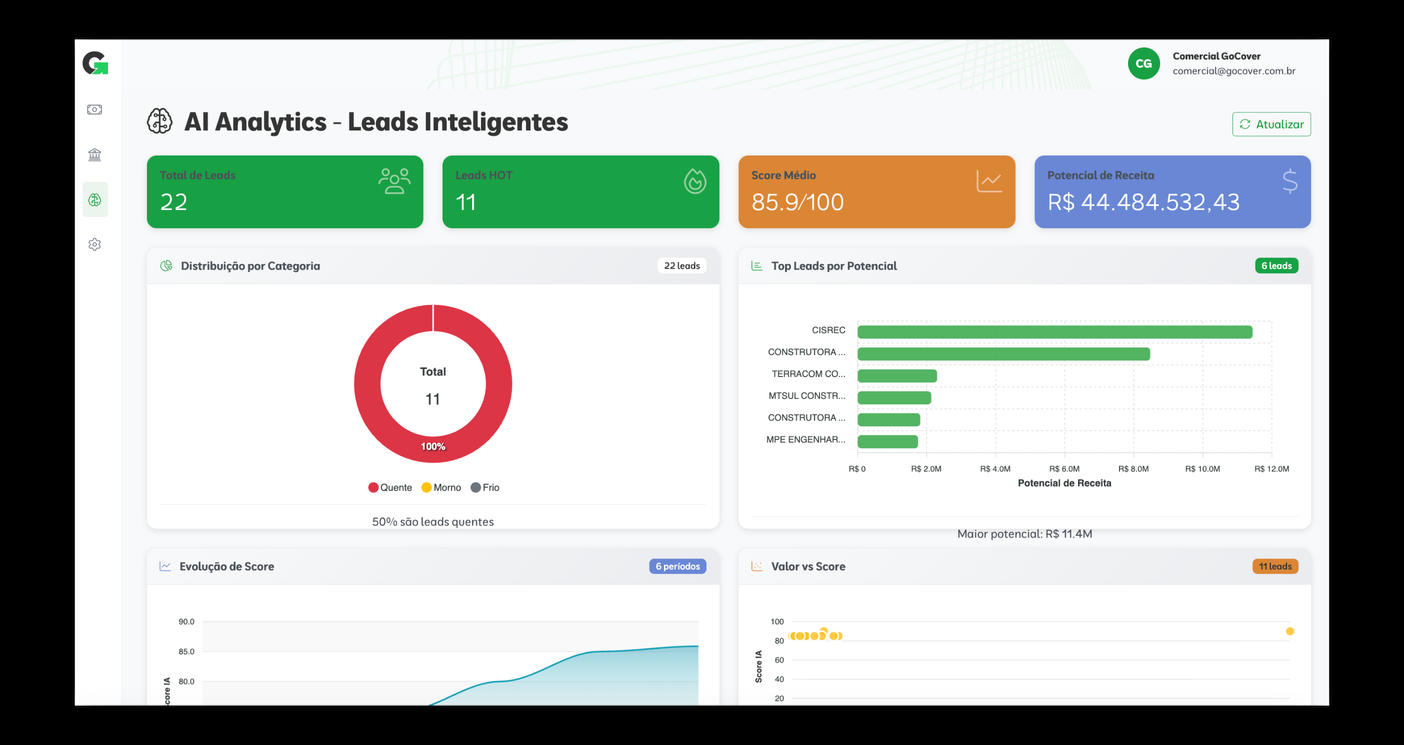This screenshot has height=745, width=1404.
Task: Click the chart icon on Score Médio card
Action: tap(989, 181)
